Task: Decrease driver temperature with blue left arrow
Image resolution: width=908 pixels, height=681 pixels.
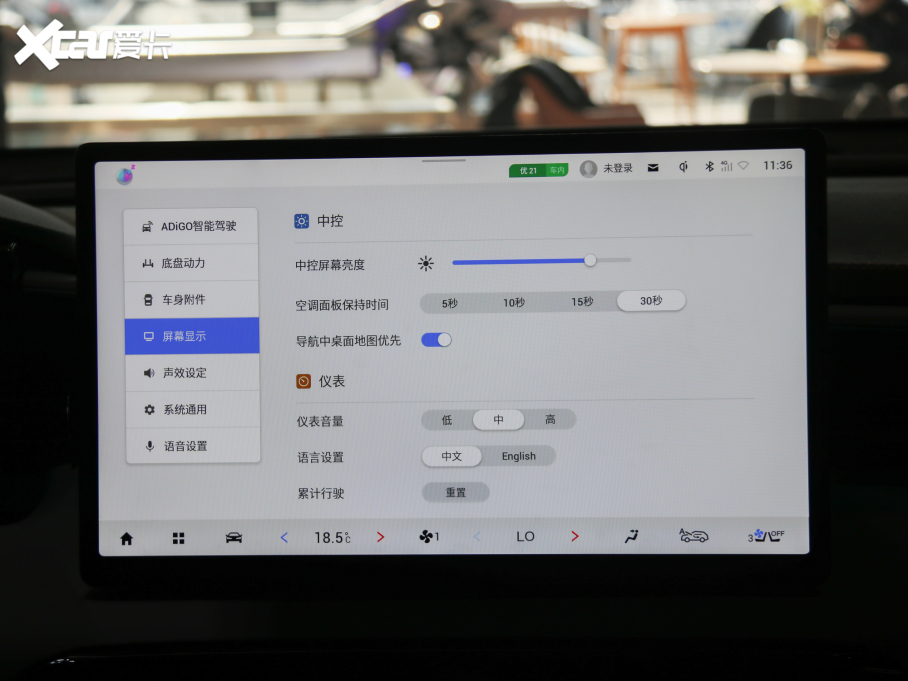Action: tap(284, 538)
